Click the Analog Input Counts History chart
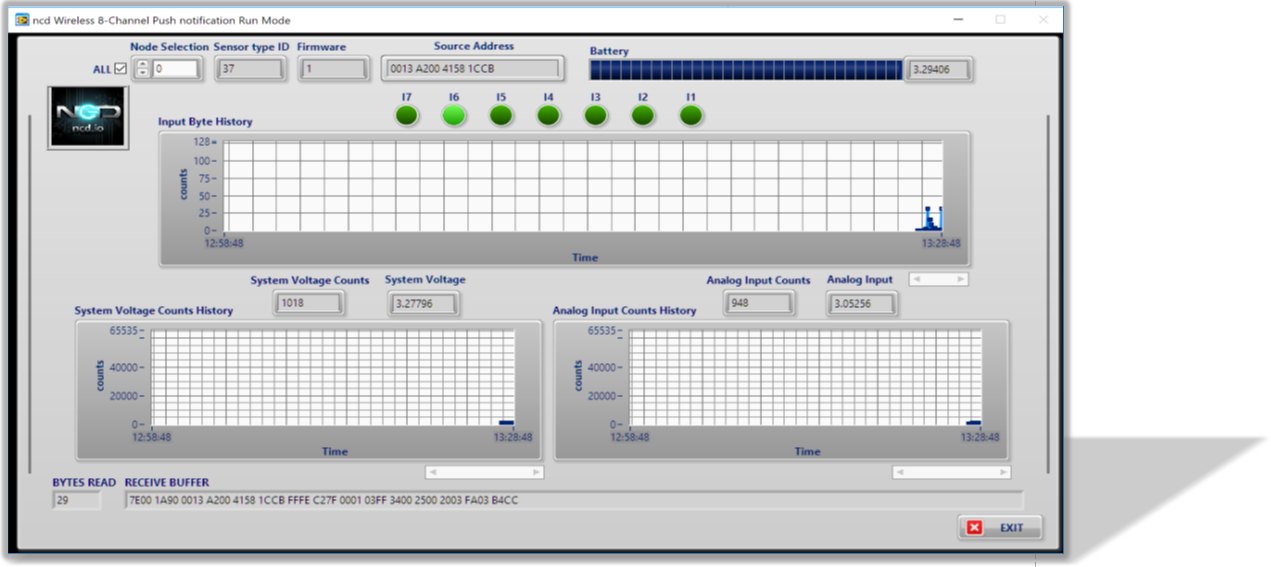The width and height of the screenshot is (1271, 567). pyautogui.click(x=781, y=390)
